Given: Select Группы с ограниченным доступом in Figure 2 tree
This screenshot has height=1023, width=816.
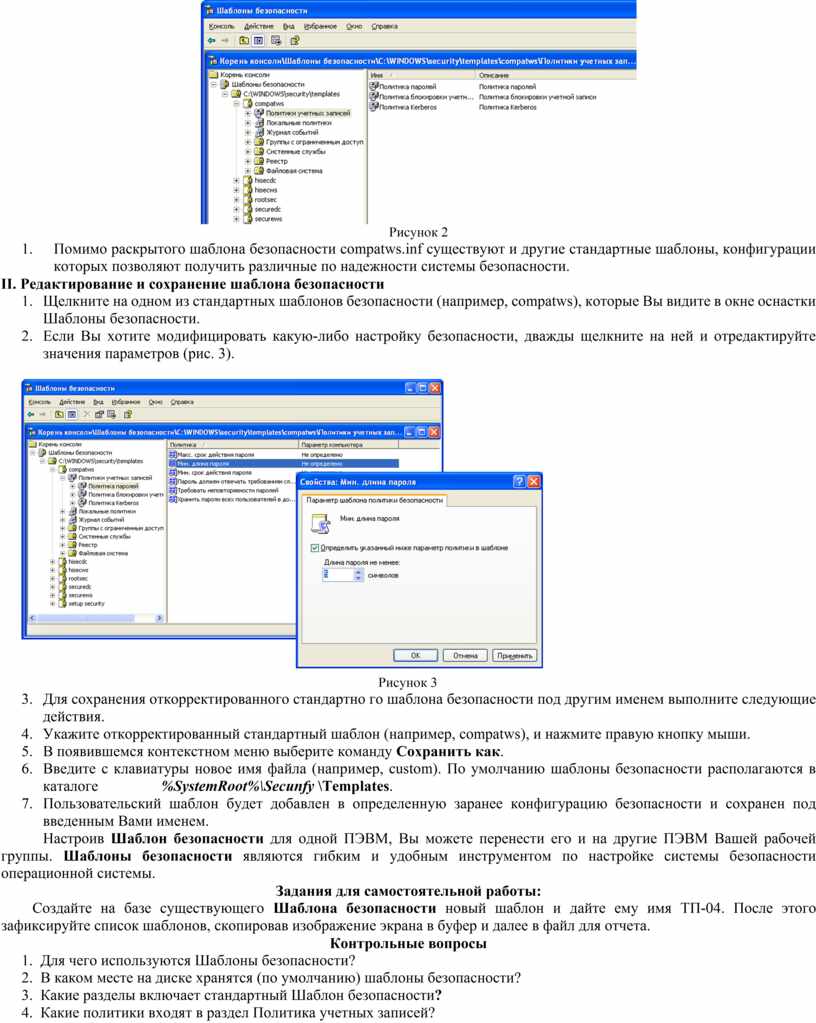Looking at the screenshot, I should point(314,142).
